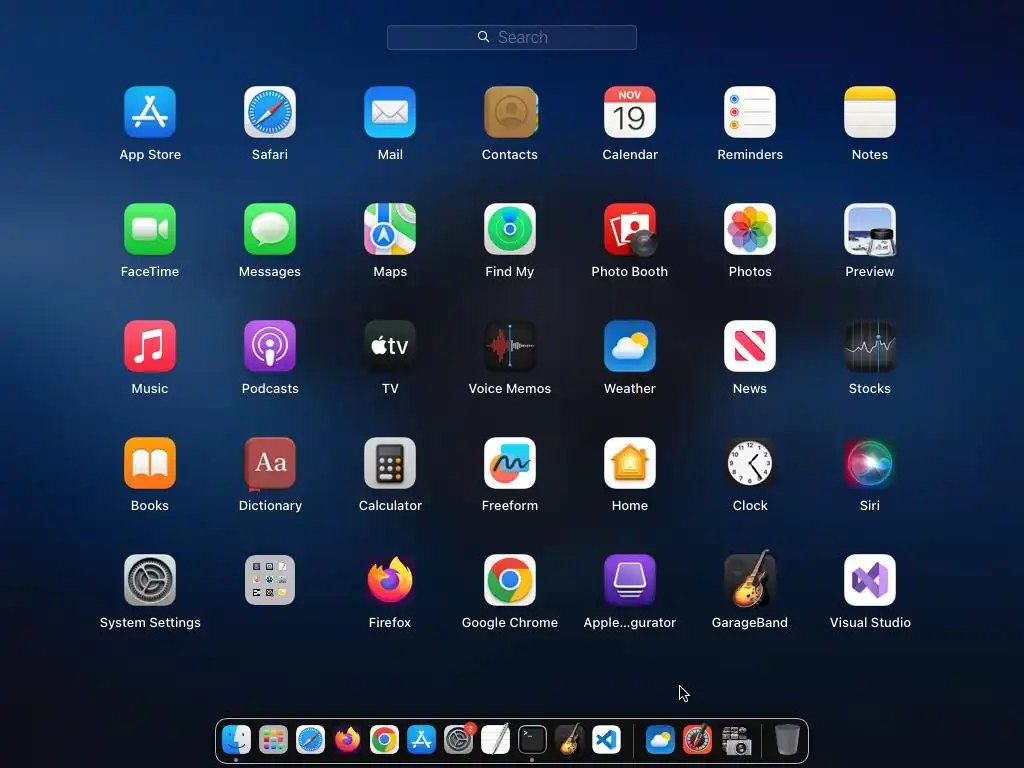Open the Messages app icon
Screen dimensions: 1024x768
[x=270, y=229]
